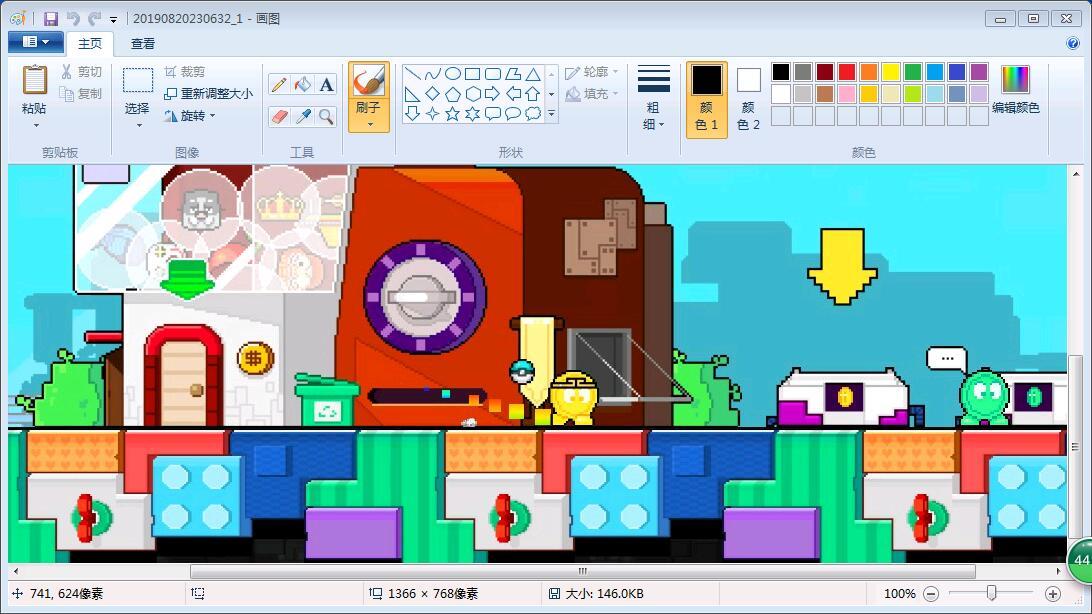Choose the Left arrow shape
Screen dimensions: 1092x614
pyautogui.click(x=513, y=93)
